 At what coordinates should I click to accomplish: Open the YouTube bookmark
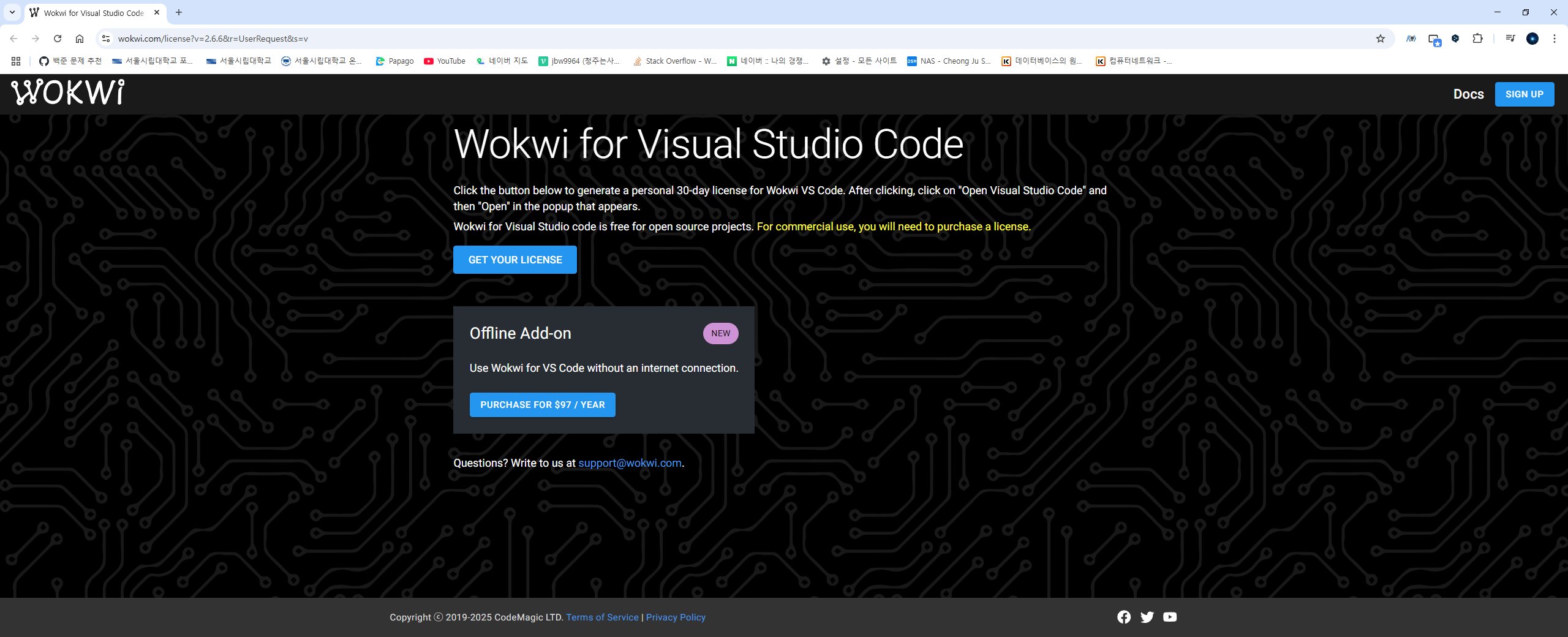click(445, 61)
